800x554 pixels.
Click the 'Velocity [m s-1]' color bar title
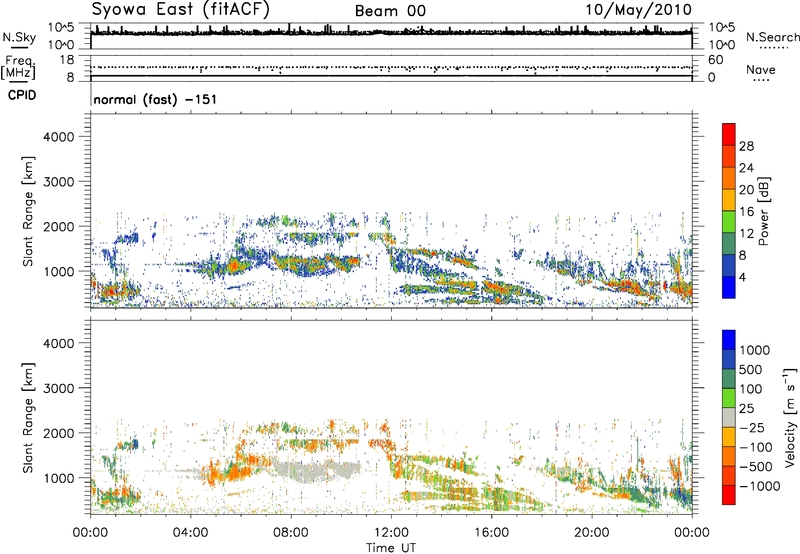[x=790, y=417]
